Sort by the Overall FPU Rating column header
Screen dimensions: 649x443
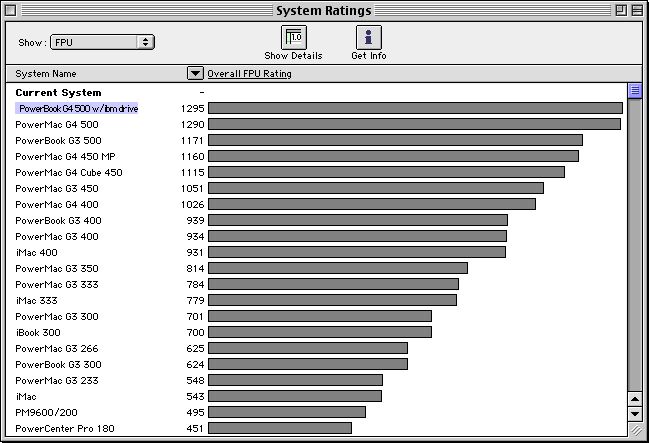249,74
